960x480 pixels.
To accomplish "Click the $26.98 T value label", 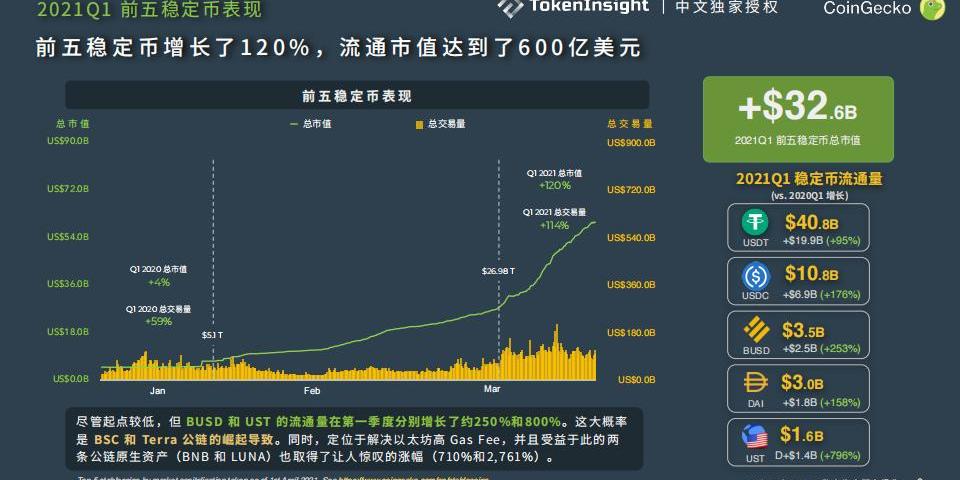I will coord(498,270).
